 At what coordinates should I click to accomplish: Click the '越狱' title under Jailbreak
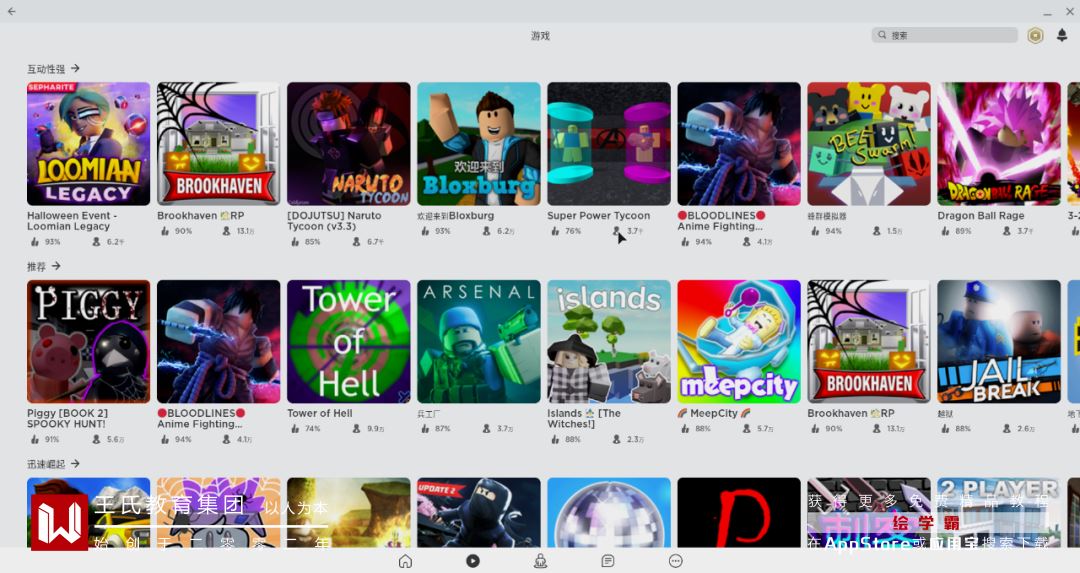point(944,413)
